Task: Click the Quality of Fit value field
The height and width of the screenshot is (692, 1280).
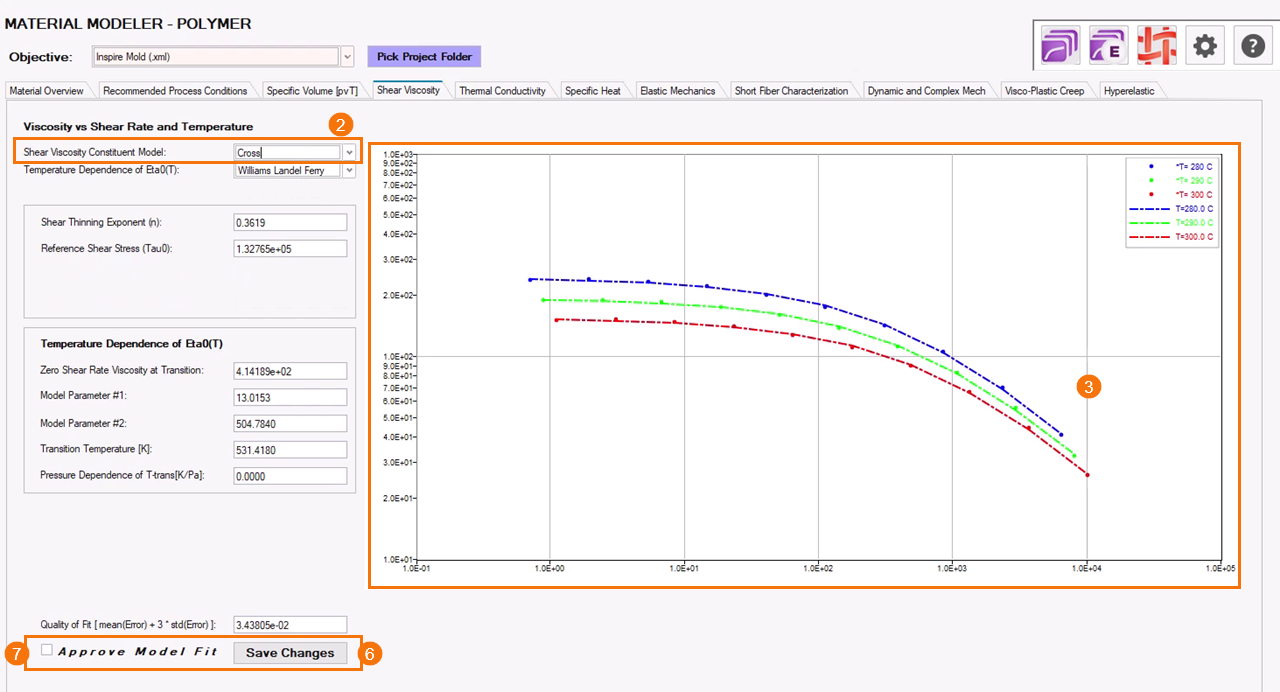Action: 290,625
